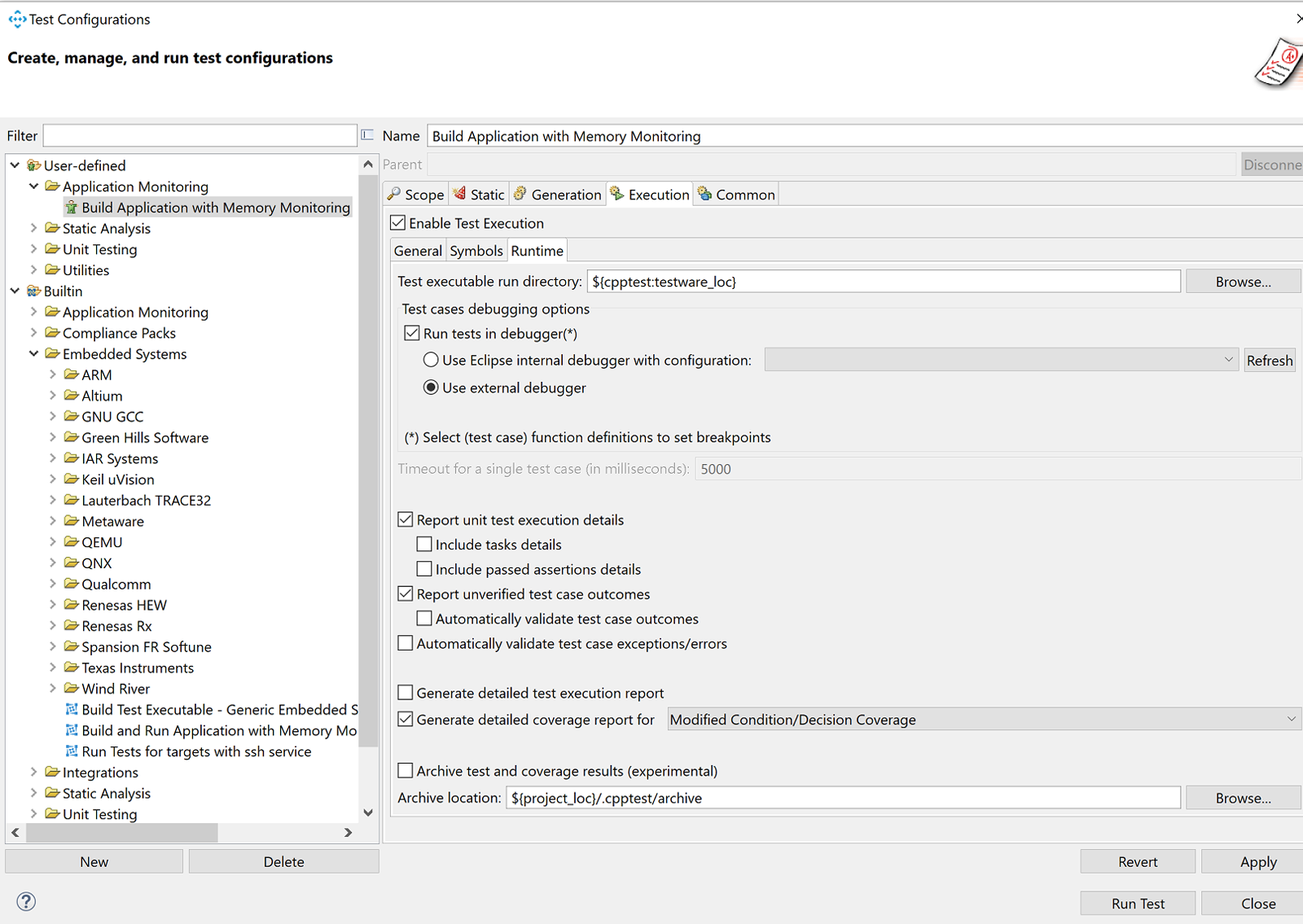Toggle Run tests in debugger checkbox
Screen dimensions: 1303x924
coord(412,333)
